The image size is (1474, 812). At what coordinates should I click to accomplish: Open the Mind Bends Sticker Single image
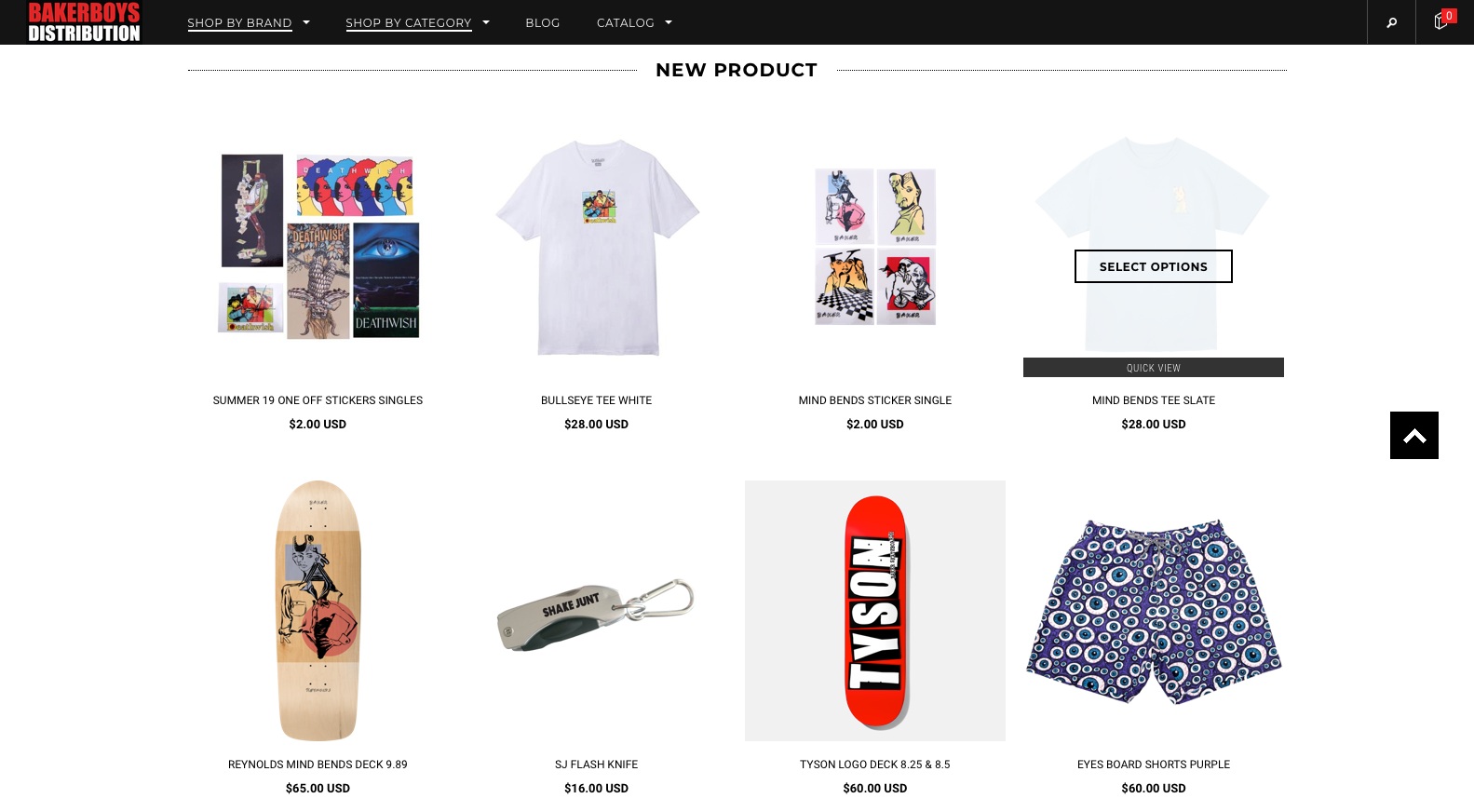[x=874, y=247]
